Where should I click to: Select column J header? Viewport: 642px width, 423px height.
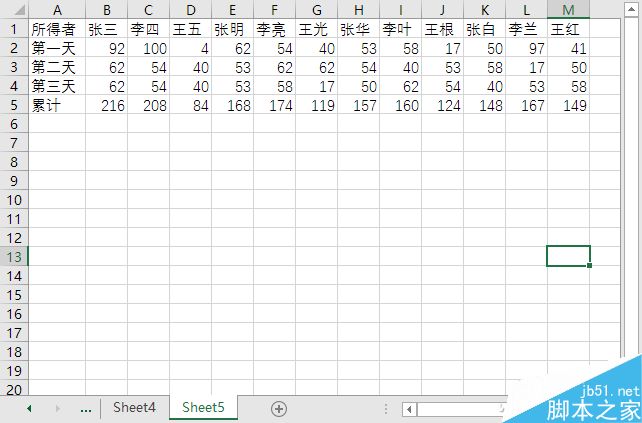(x=442, y=9)
